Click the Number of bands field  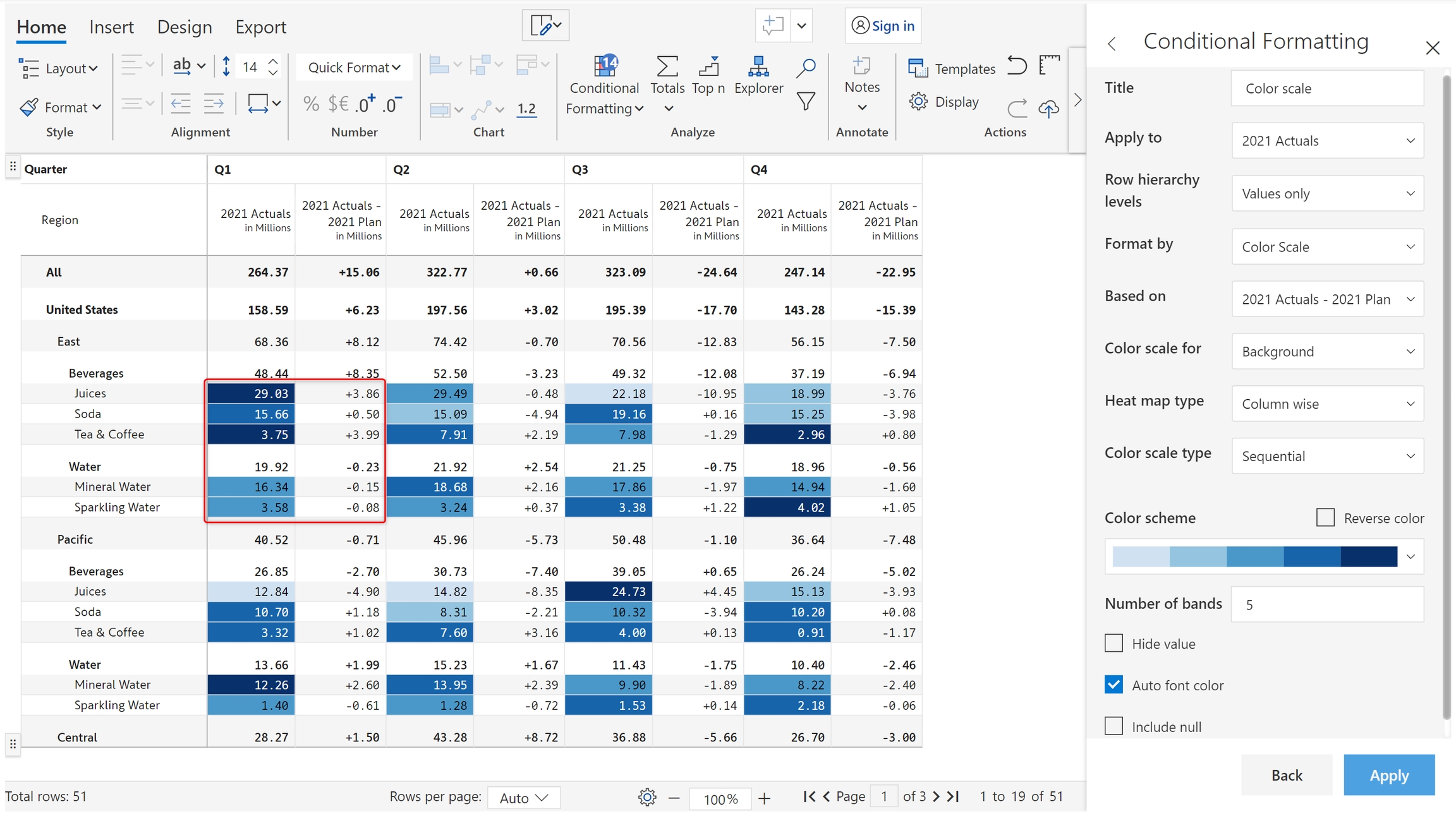[x=1327, y=604]
